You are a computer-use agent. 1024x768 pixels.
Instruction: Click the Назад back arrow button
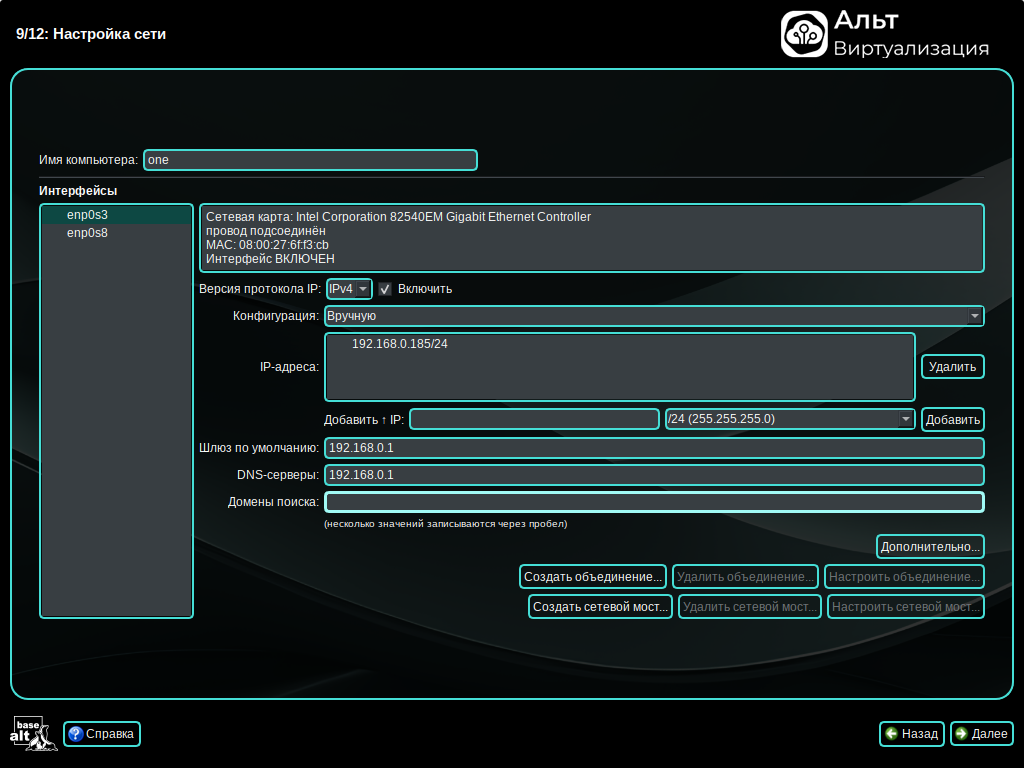pyautogui.click(x=911, y=734)
